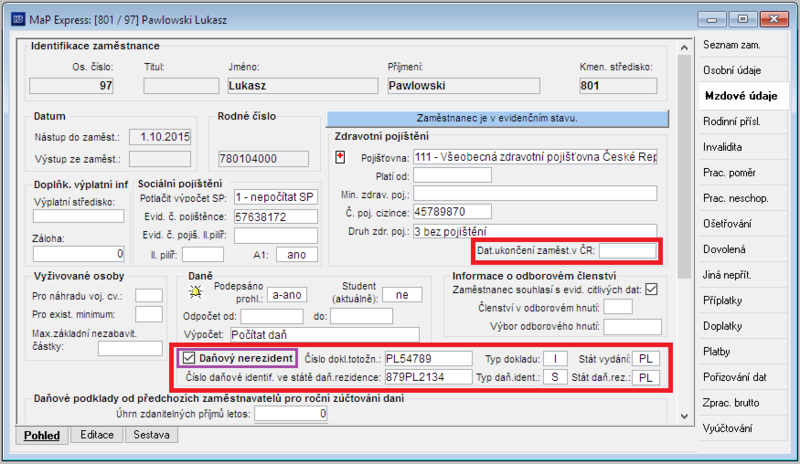Click the Stát daň.rez. field showing PL
800x464 pixels.
[646, 377]
